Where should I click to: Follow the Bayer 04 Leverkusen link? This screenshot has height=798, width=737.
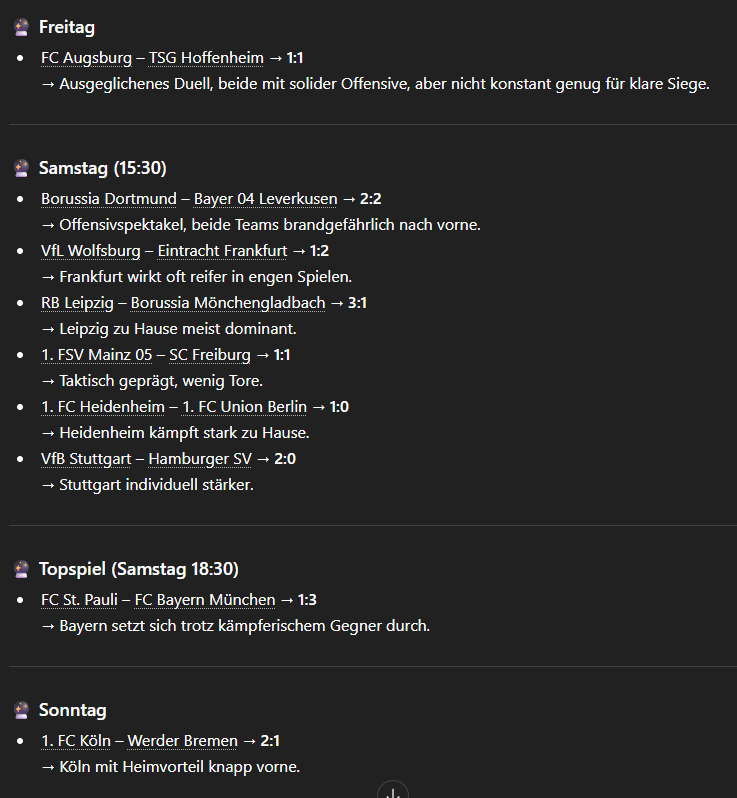(x=265, y=199)
